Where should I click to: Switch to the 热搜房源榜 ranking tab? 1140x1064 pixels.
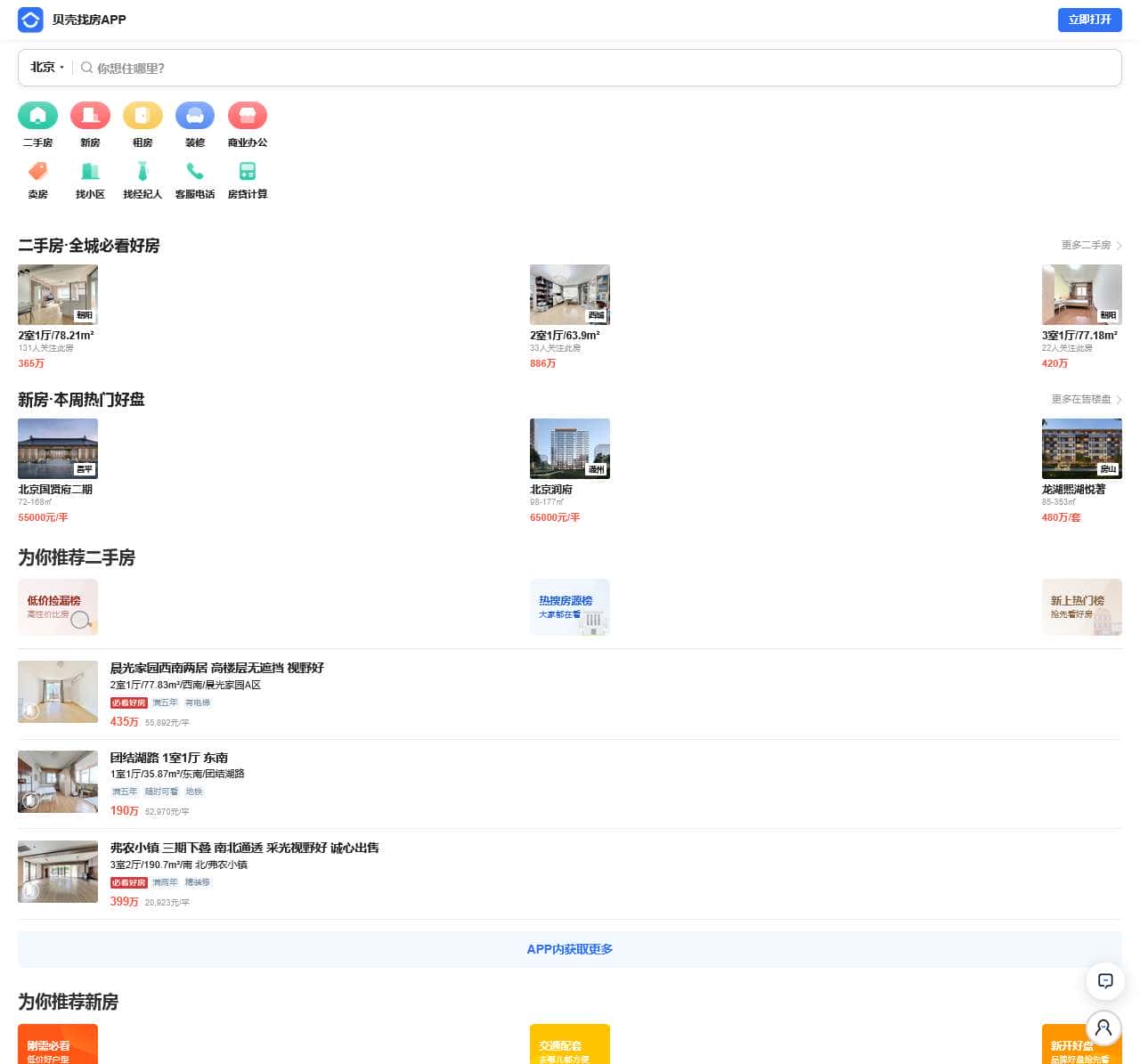pos(570,607)
